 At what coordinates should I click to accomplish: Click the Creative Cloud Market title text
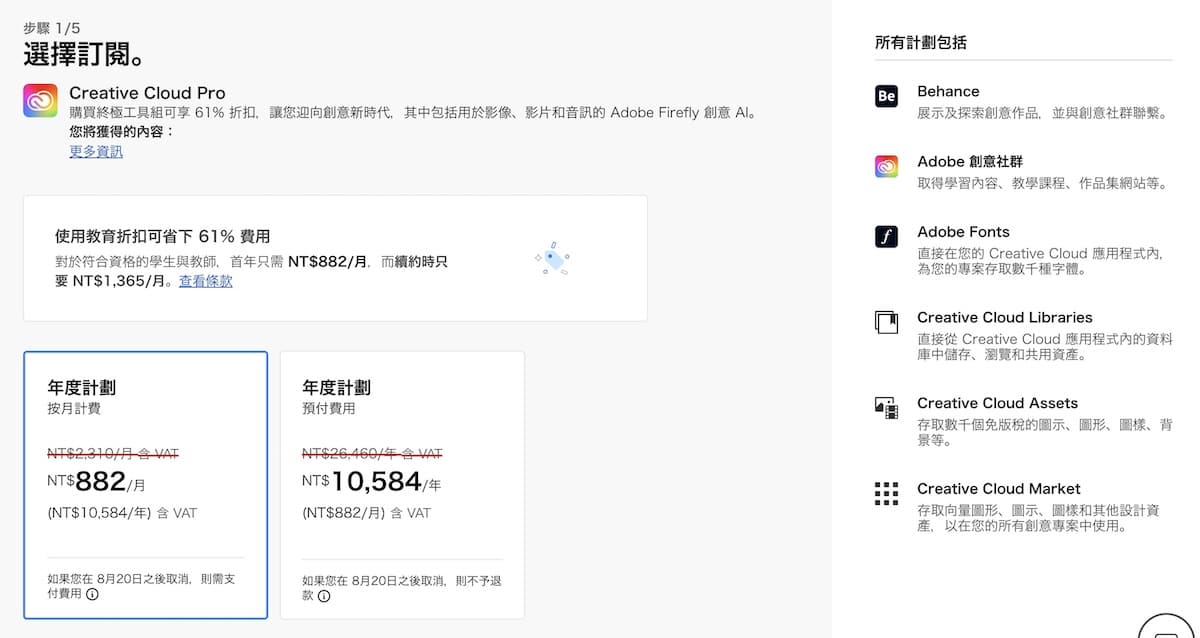[999, 489]
